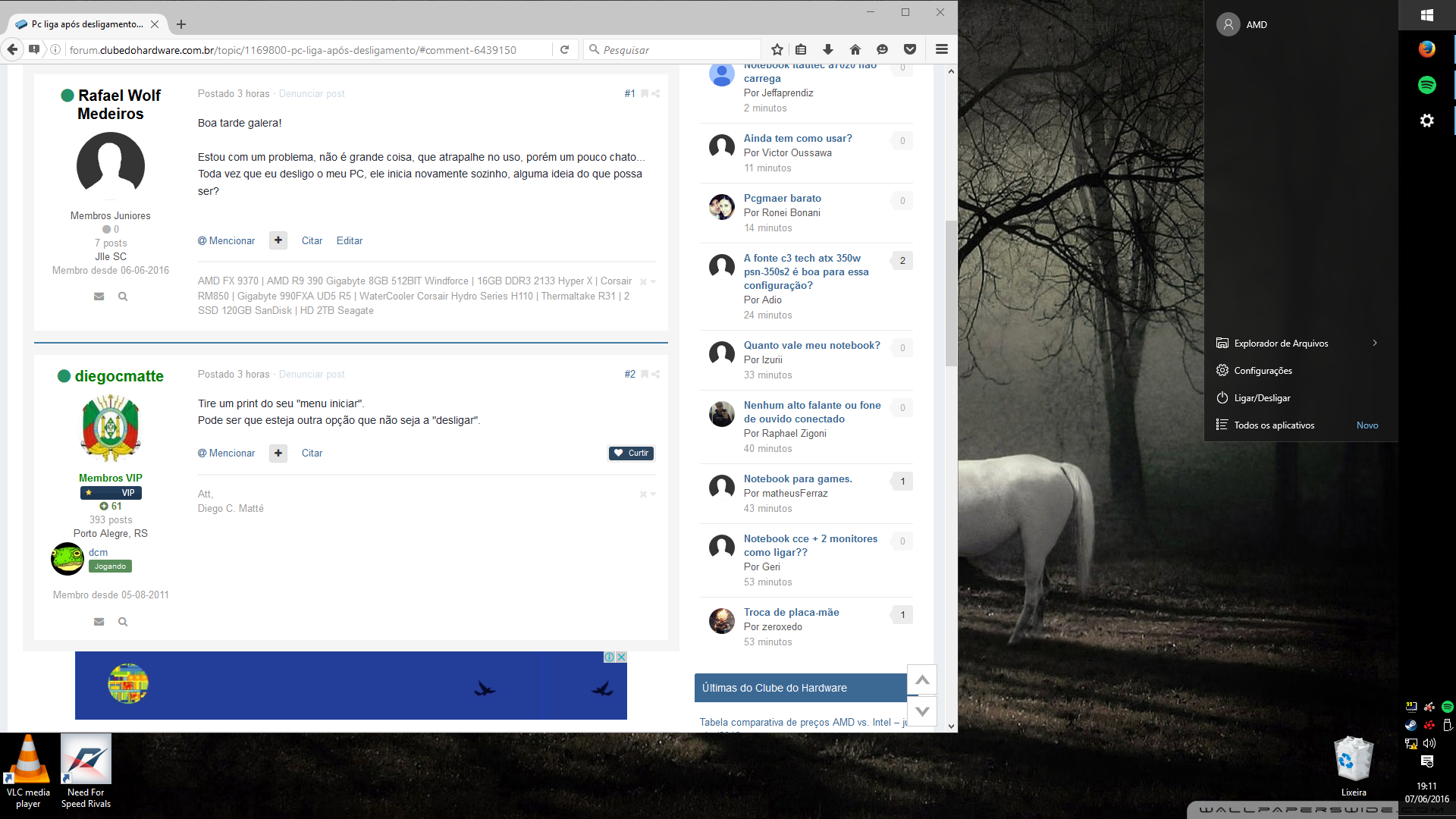Image resolution: width=1456 pixels, height=819 pixels.
Task: Open the 'Quanto vale meu notebook?' topic
Action: coord(811,346)
